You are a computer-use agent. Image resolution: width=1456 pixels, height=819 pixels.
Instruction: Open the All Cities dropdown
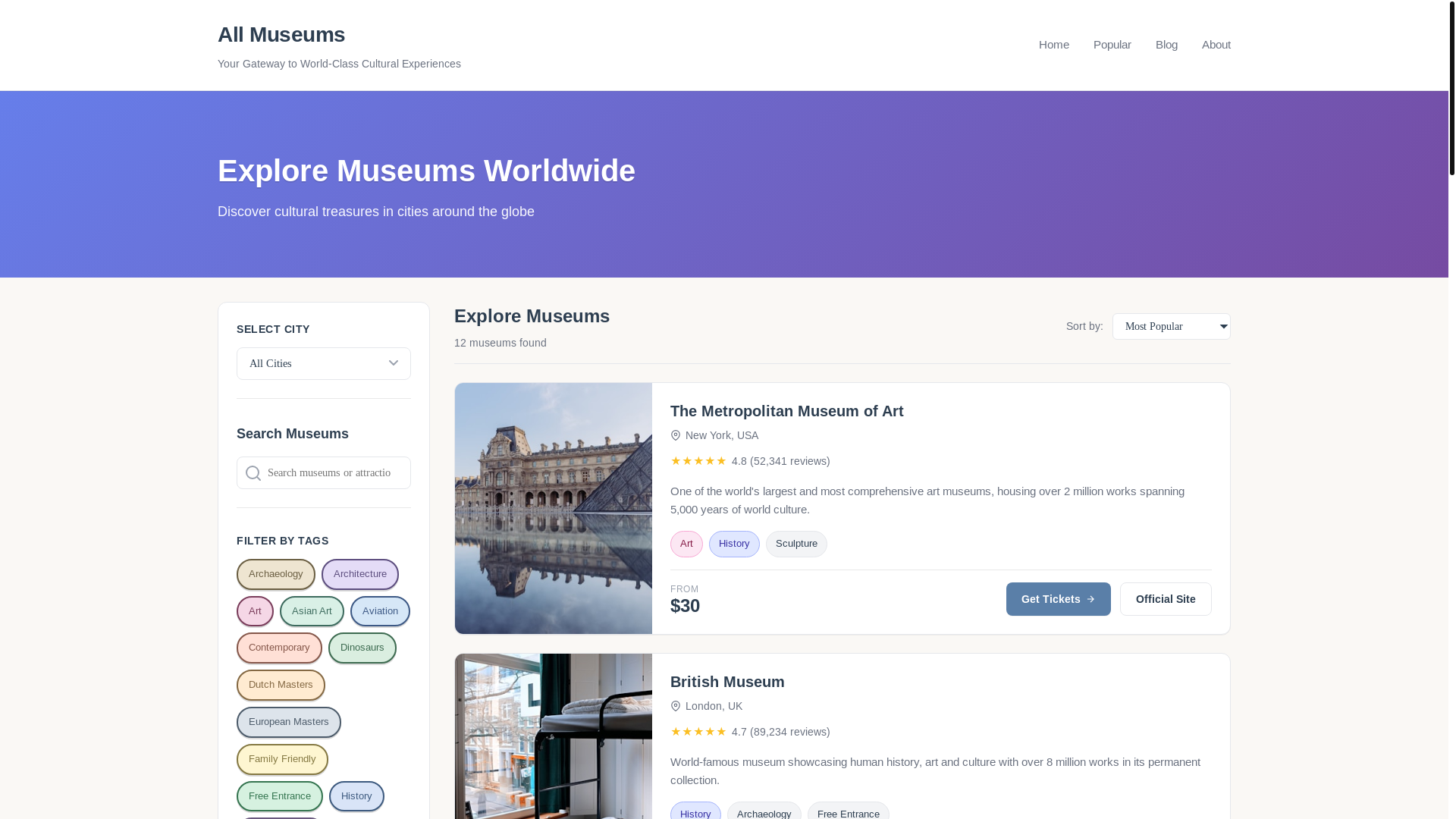tap(324, 363)
